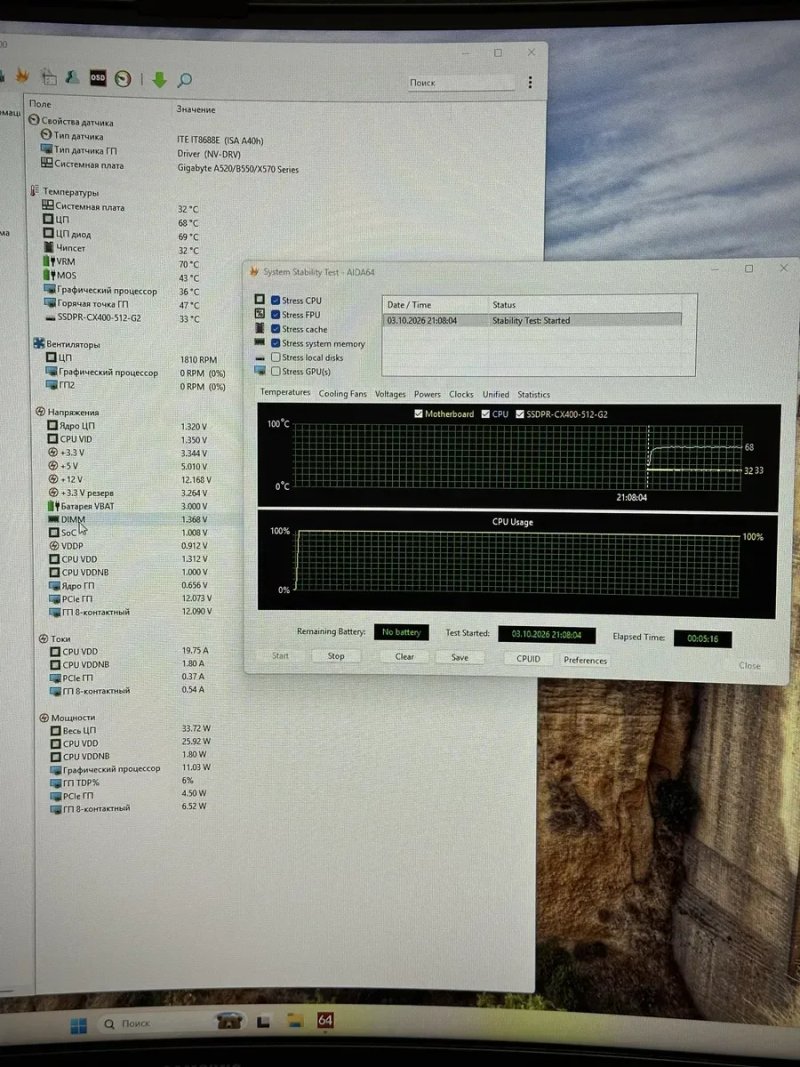
Task: Select the CPU VID row
Action: pyautogui.click(x=129, y=439)
